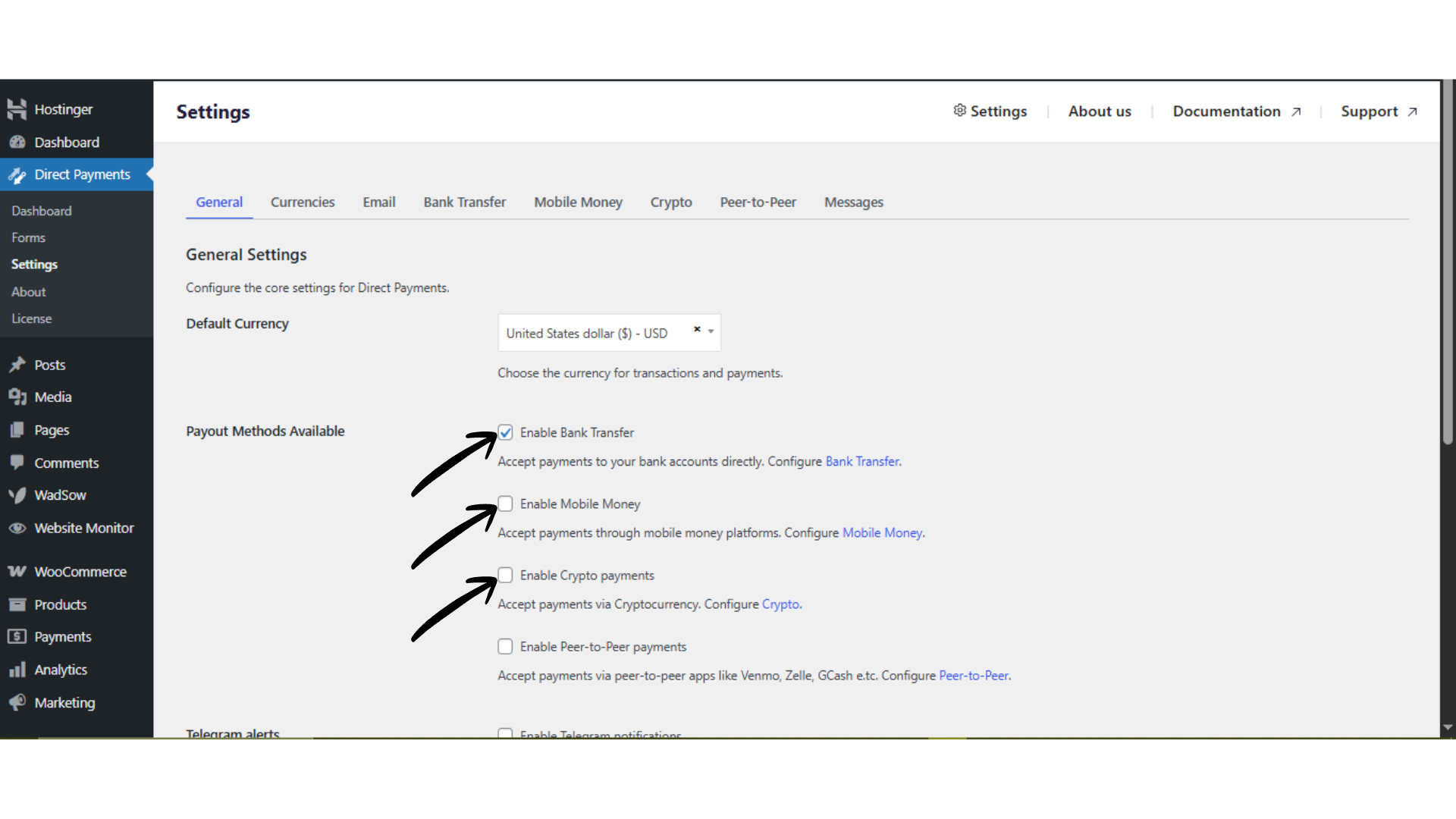
Task: Open Website Monitor eye icon
Action: click(17, 529)
